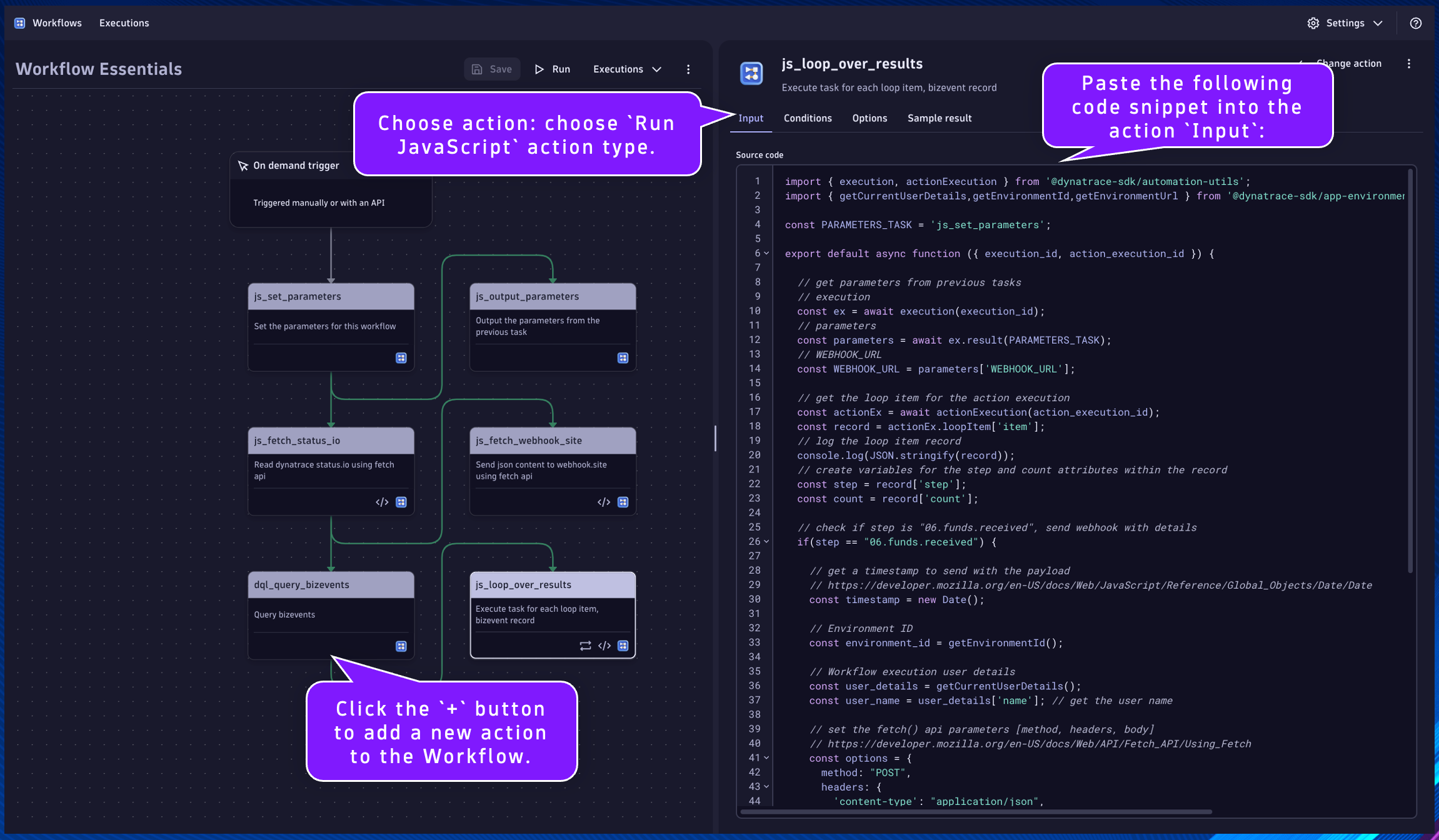Click 'Query bizevents' description text
Screen dimensions: 1439x840
(284, 615)
